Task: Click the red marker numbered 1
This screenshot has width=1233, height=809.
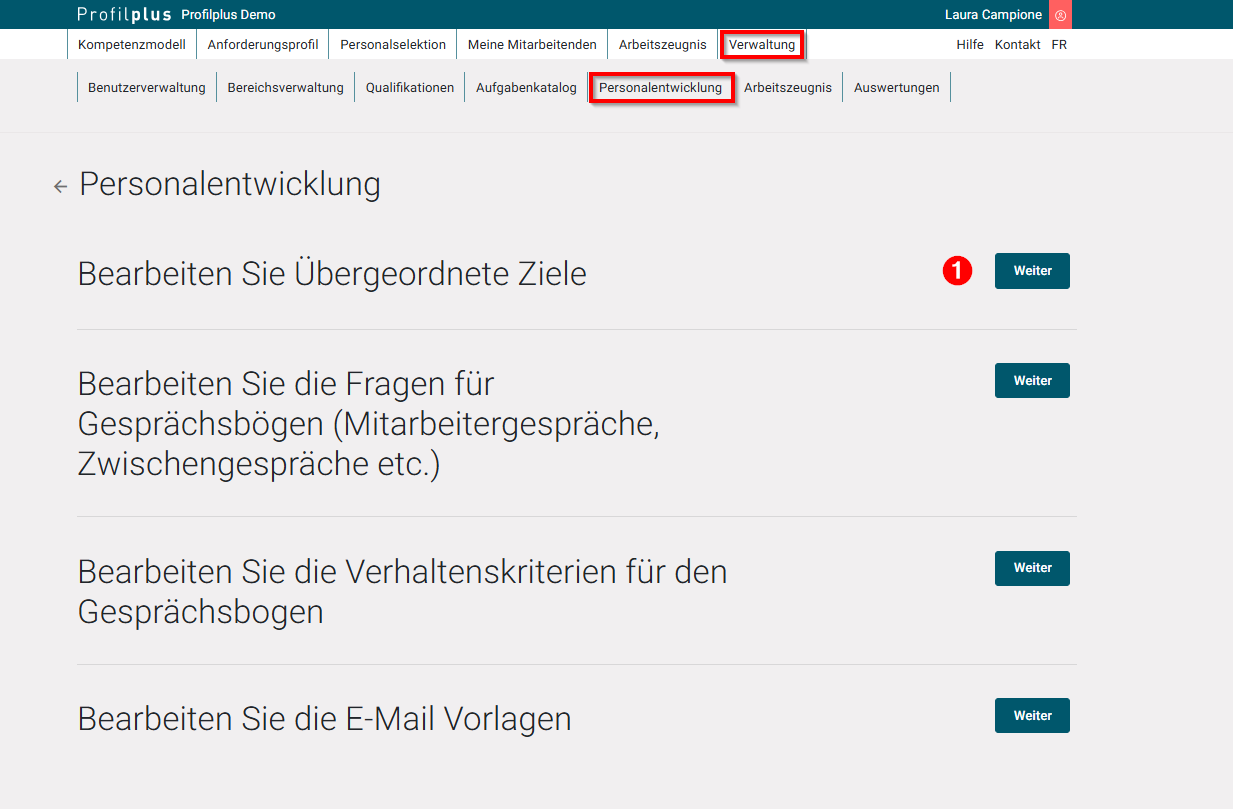Action: click(957, 270)
